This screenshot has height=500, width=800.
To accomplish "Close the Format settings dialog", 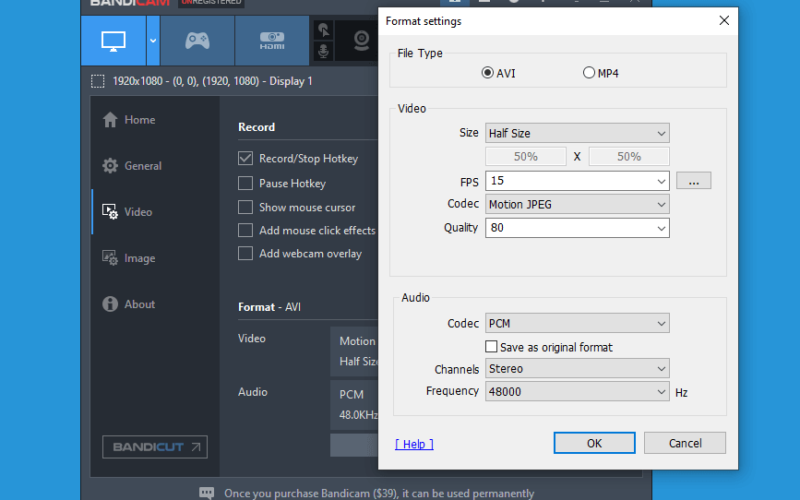I will pos(724,21).
